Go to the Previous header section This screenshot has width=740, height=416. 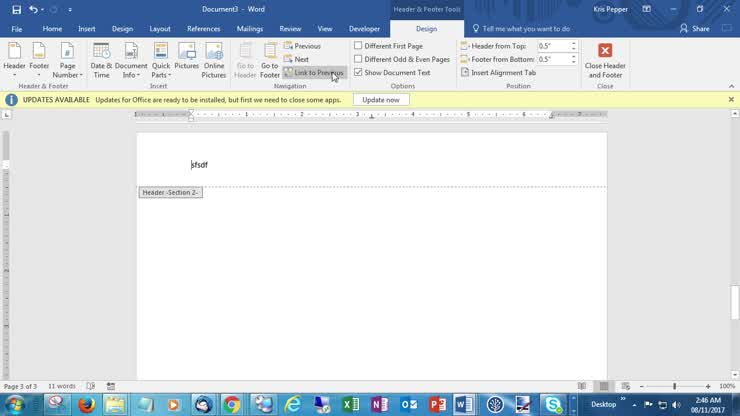point(302,46)
